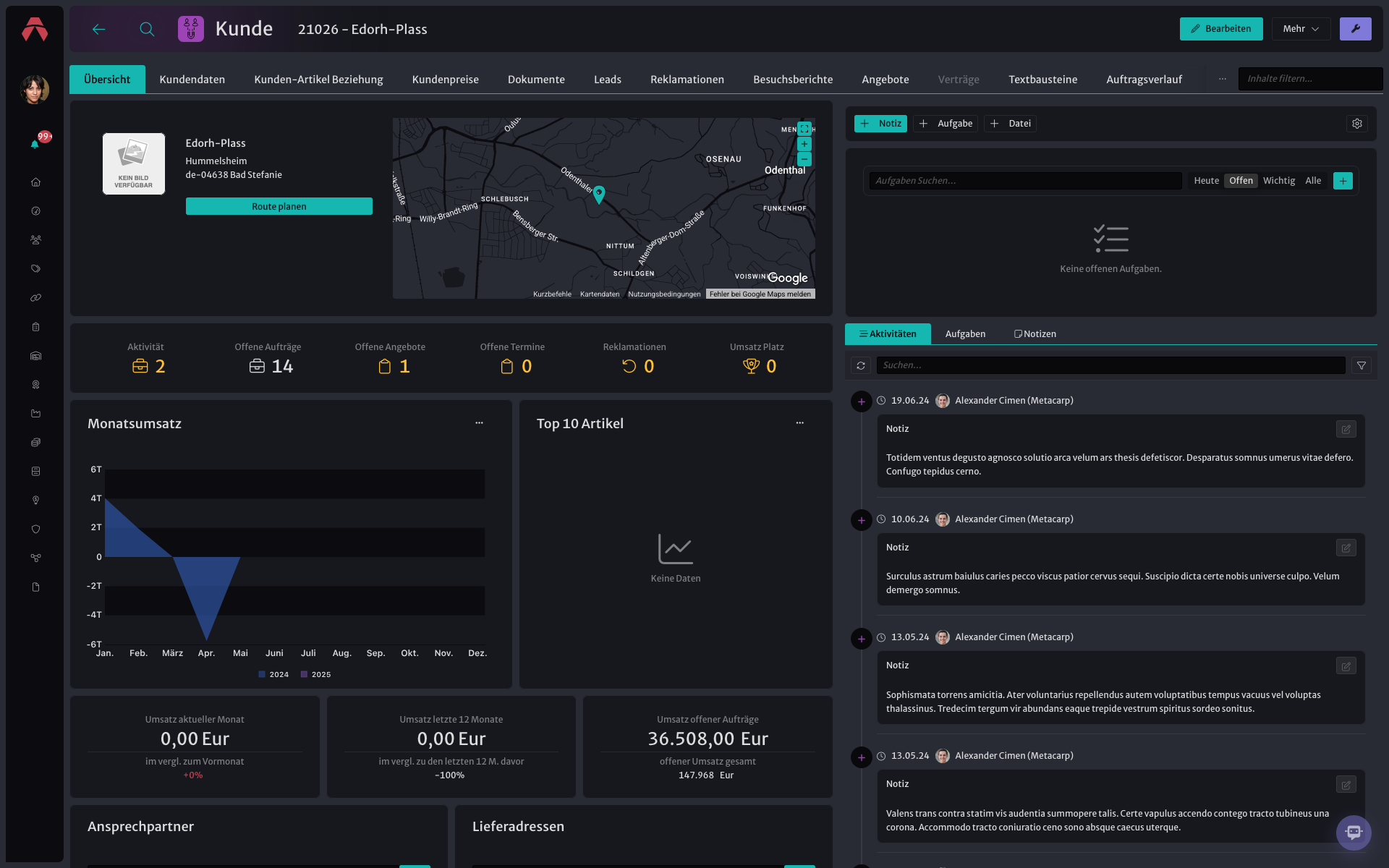Viewport: 1389px width, 868px height.
Task: Open the factory icon in sidebar
Action: 35,414
